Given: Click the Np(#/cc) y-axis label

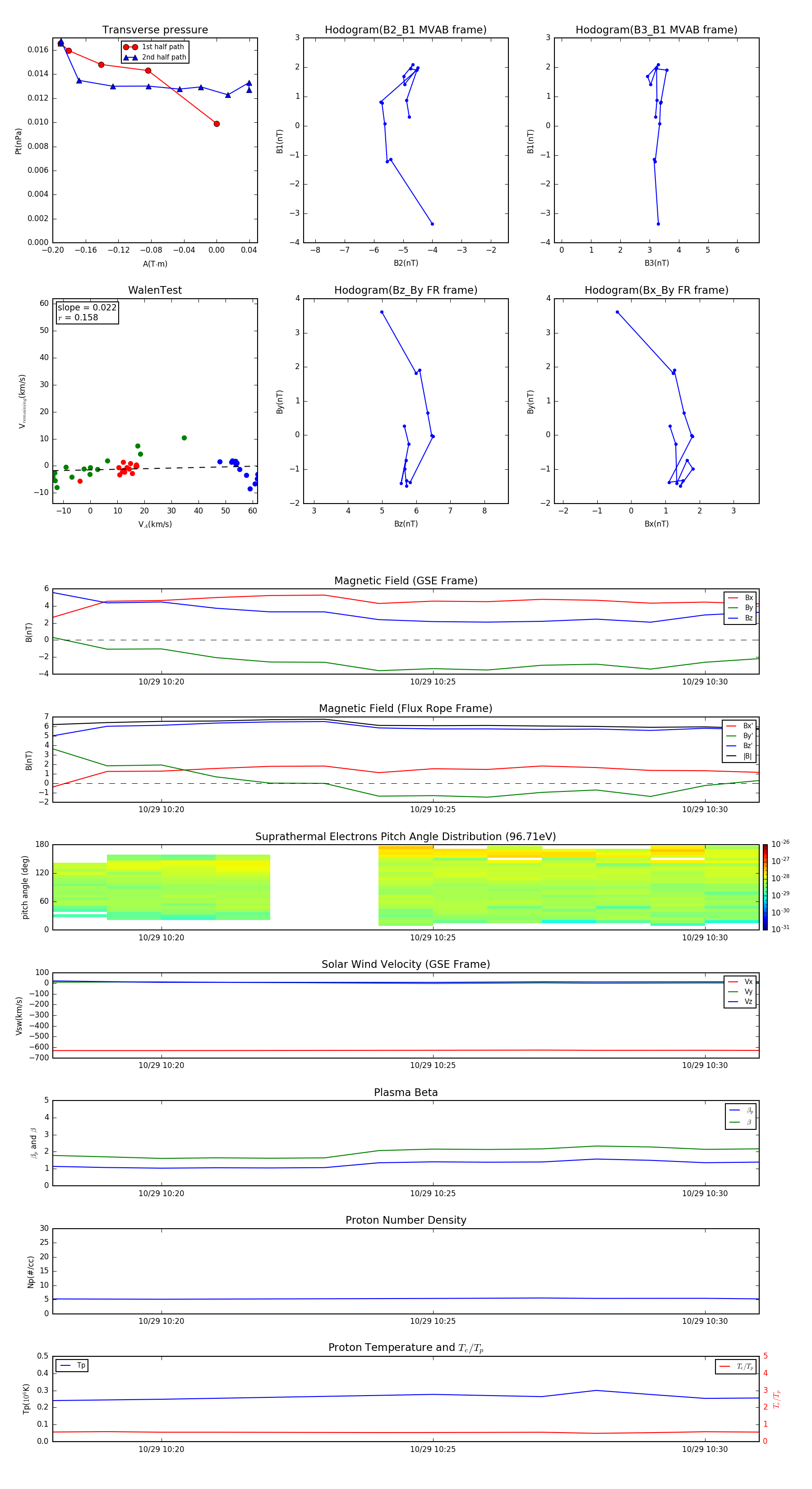Looking at the screenshot, I should point(31,1272).
